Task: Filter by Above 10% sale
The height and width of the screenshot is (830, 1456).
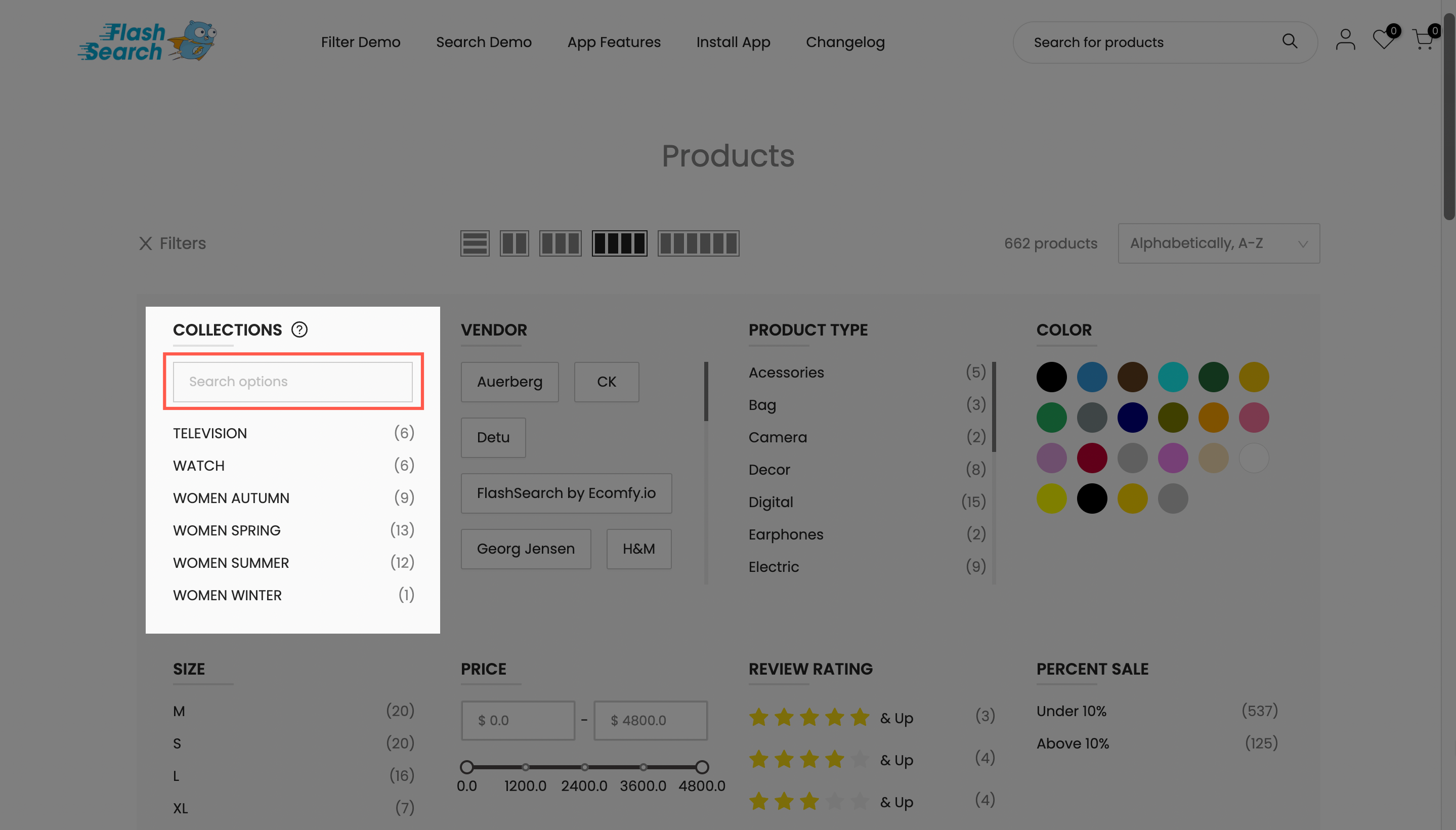Action: click(1157, 743)
